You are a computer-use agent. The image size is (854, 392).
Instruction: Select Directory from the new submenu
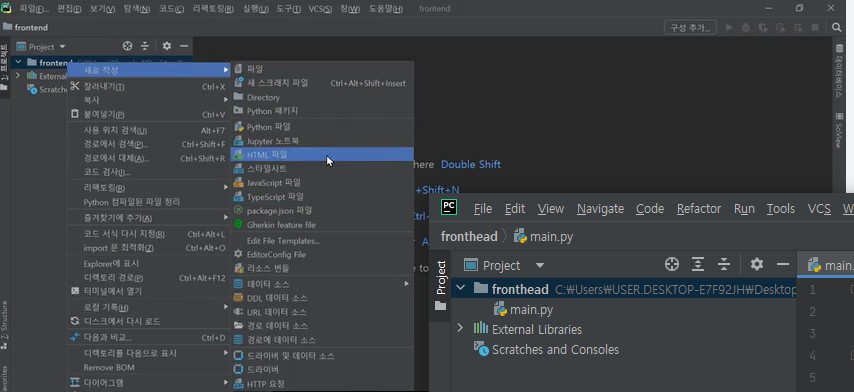click(322, 97)
